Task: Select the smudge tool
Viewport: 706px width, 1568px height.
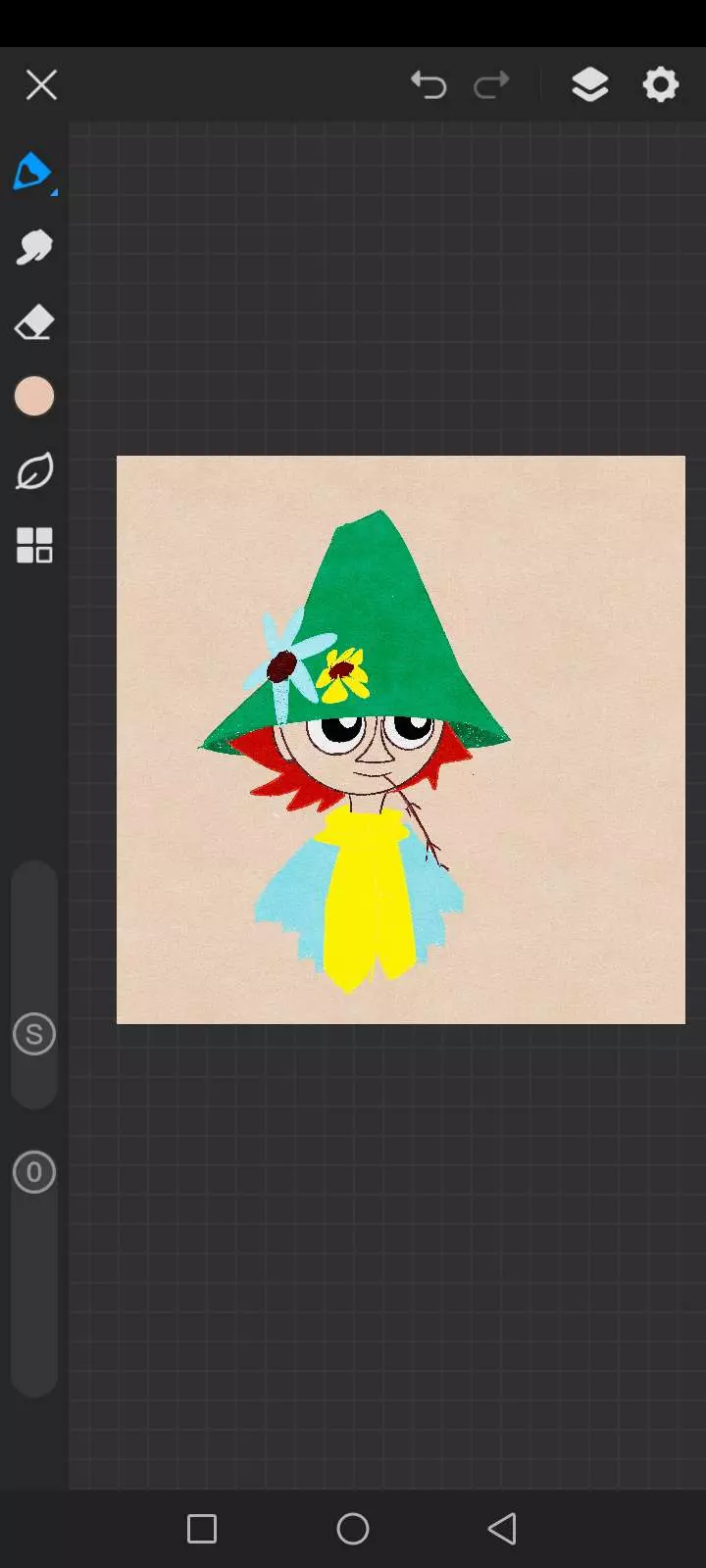Action: 34,247
